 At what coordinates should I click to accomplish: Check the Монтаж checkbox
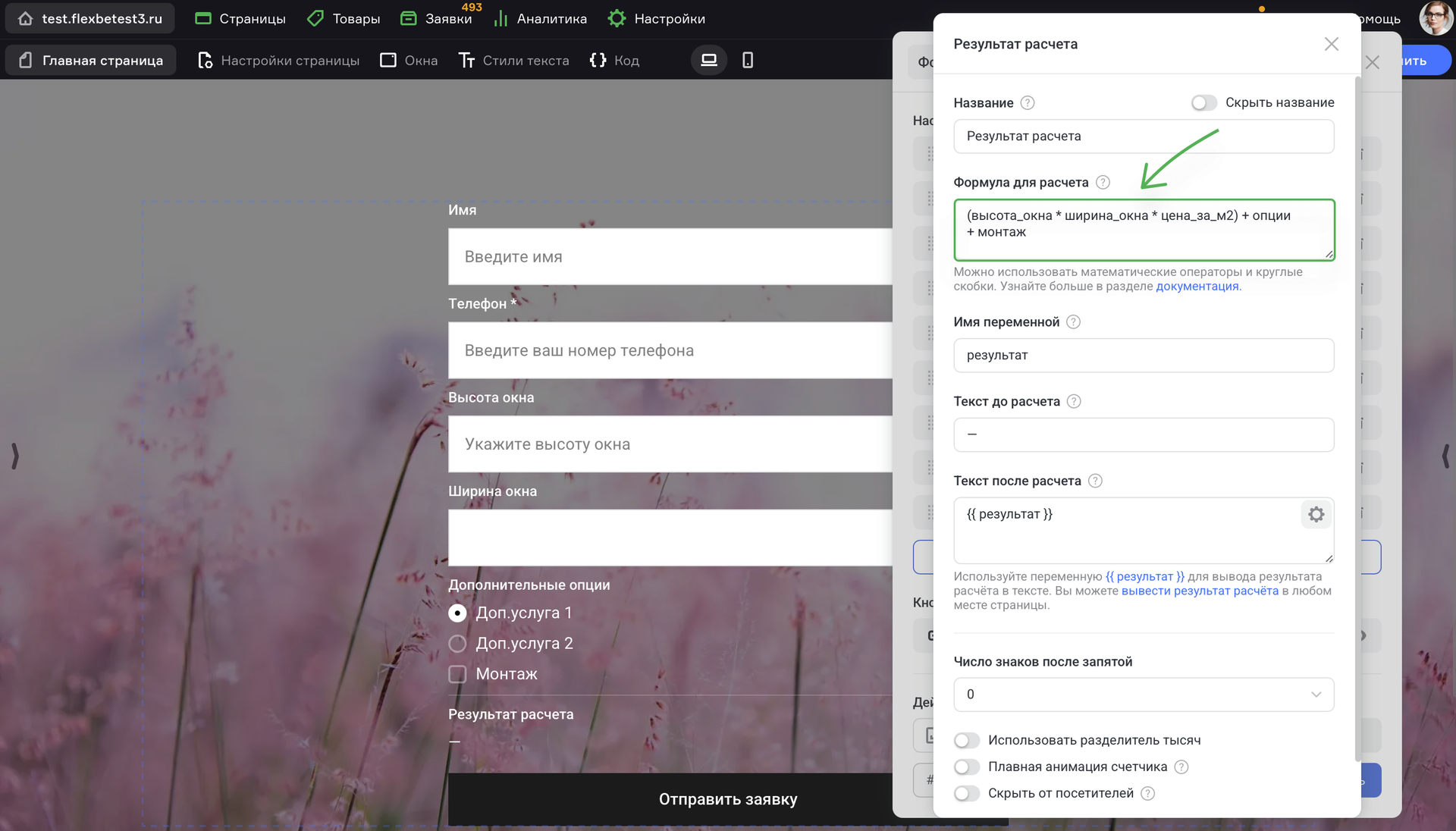tap(457, 674)
